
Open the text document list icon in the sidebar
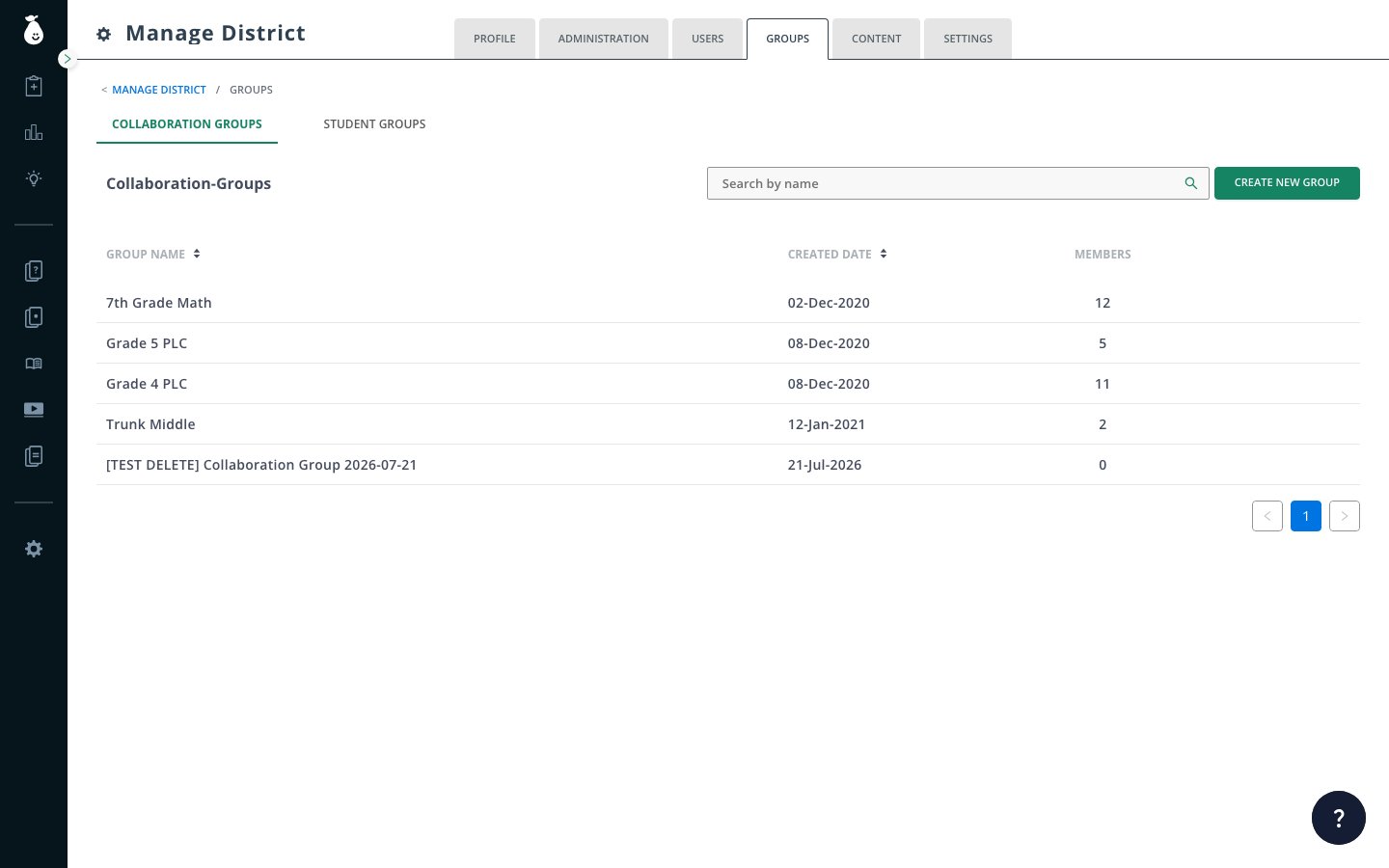tap(34, 456)
